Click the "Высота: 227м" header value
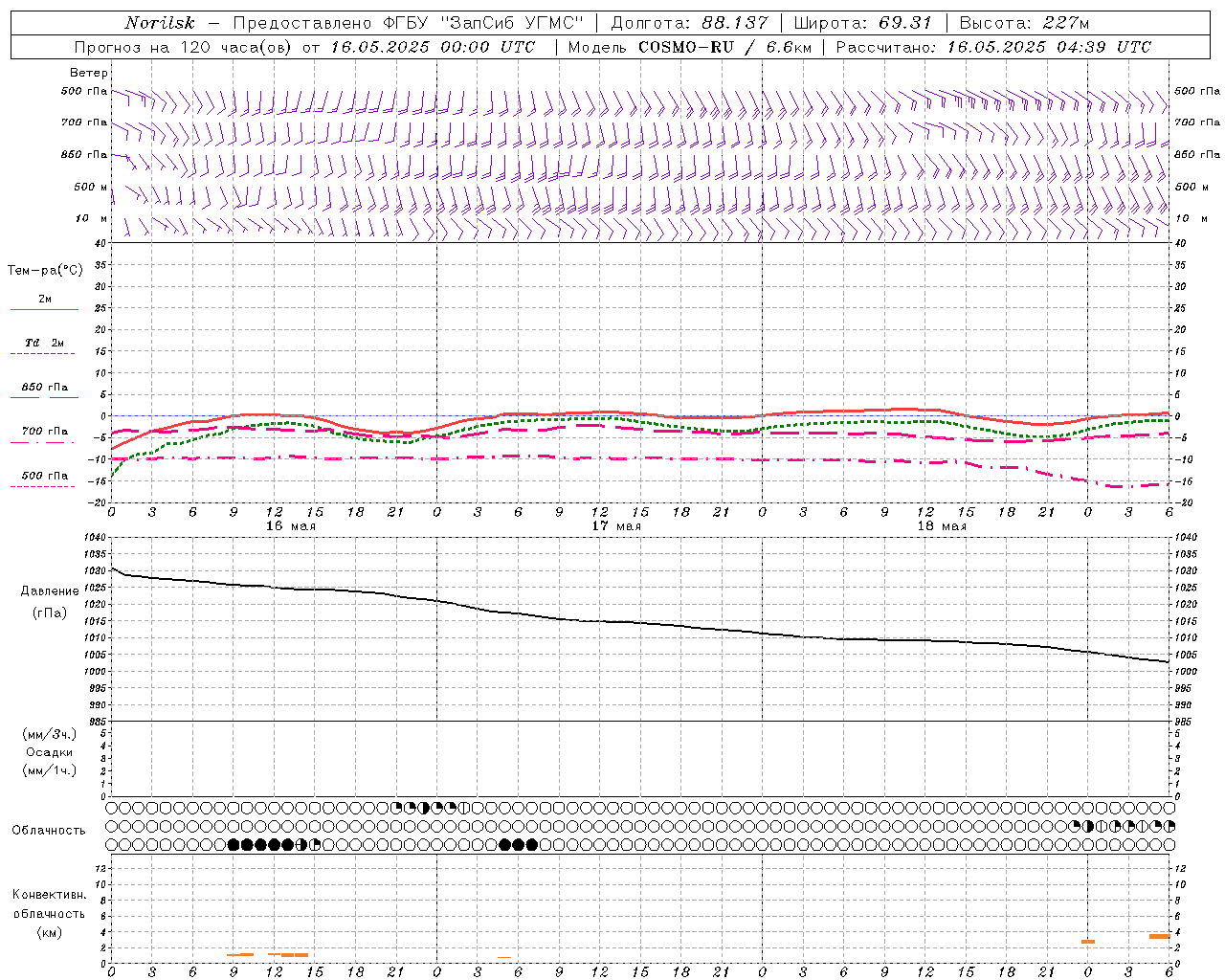 point(1024,23)
